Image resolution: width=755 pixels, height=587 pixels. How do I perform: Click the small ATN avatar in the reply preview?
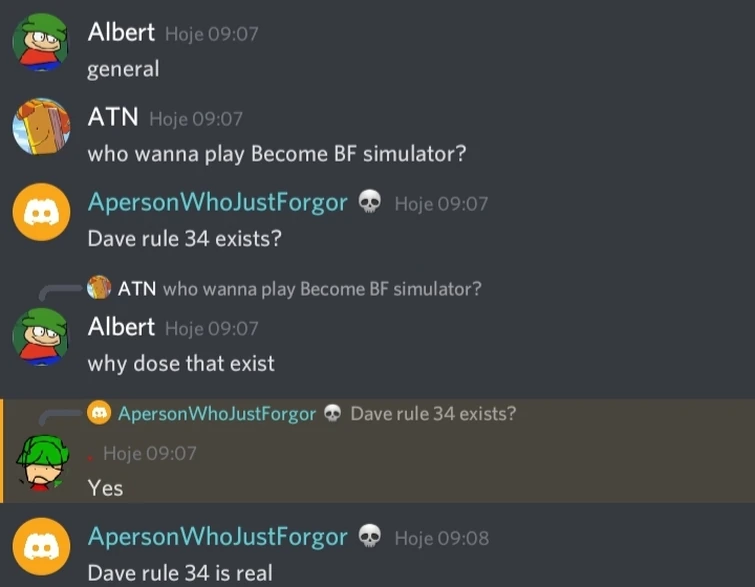(x=99, y=287)
